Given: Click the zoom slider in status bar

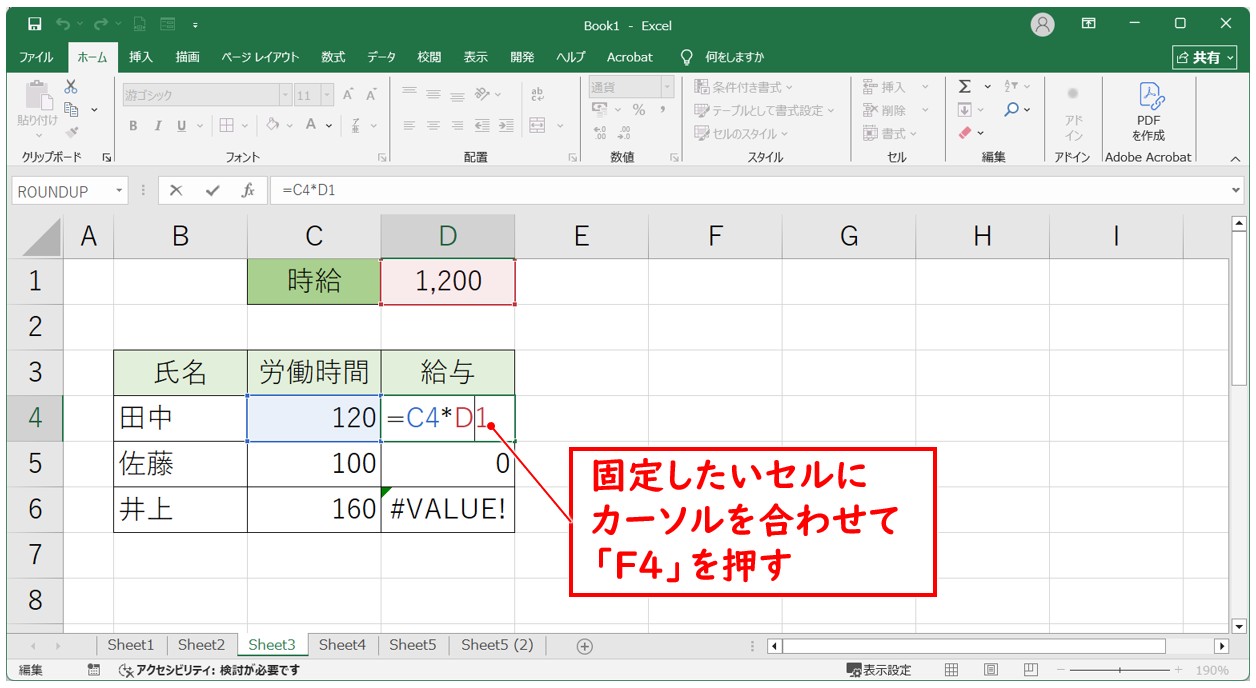Looking at the screenshot, I should 1120,670.
